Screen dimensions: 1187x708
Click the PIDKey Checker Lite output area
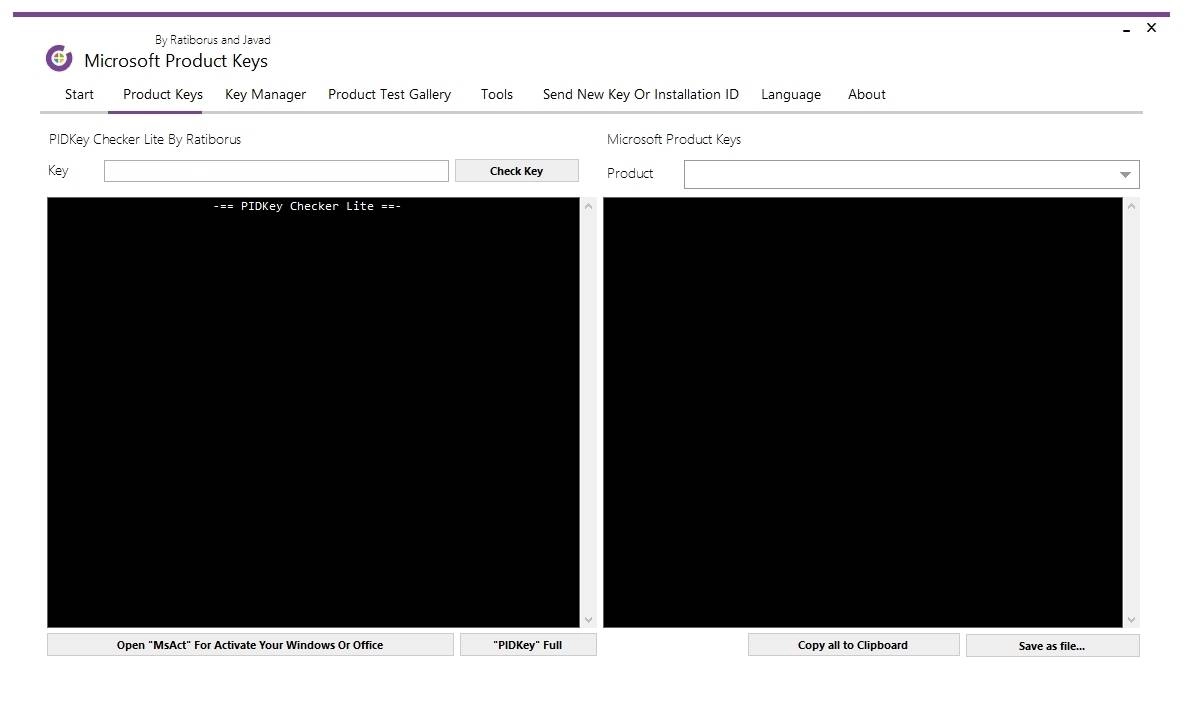tap(313, 413)
